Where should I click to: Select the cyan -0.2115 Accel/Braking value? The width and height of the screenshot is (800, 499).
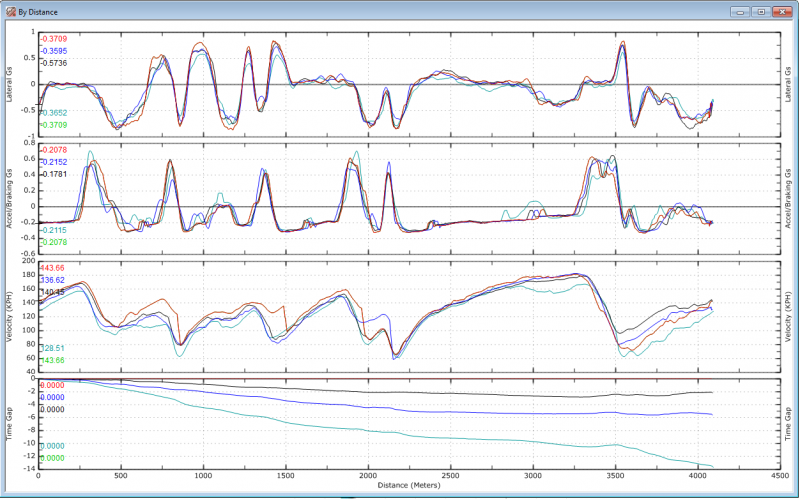pyautogui.click(x=54, y=230)
